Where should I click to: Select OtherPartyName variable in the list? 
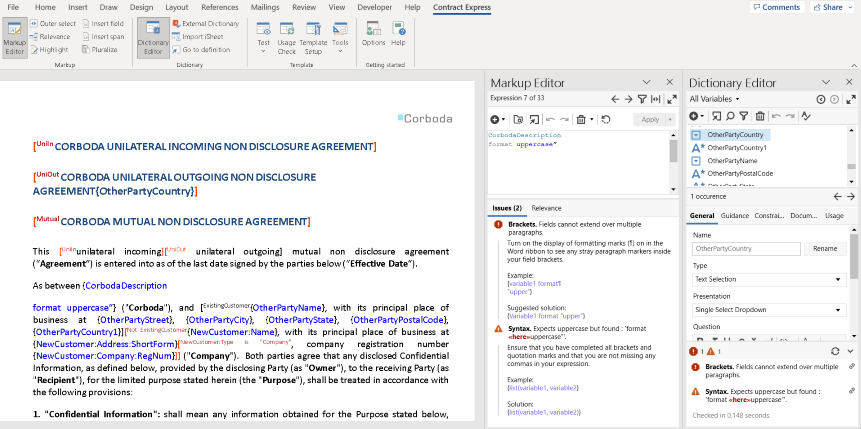tap(733, 160)
